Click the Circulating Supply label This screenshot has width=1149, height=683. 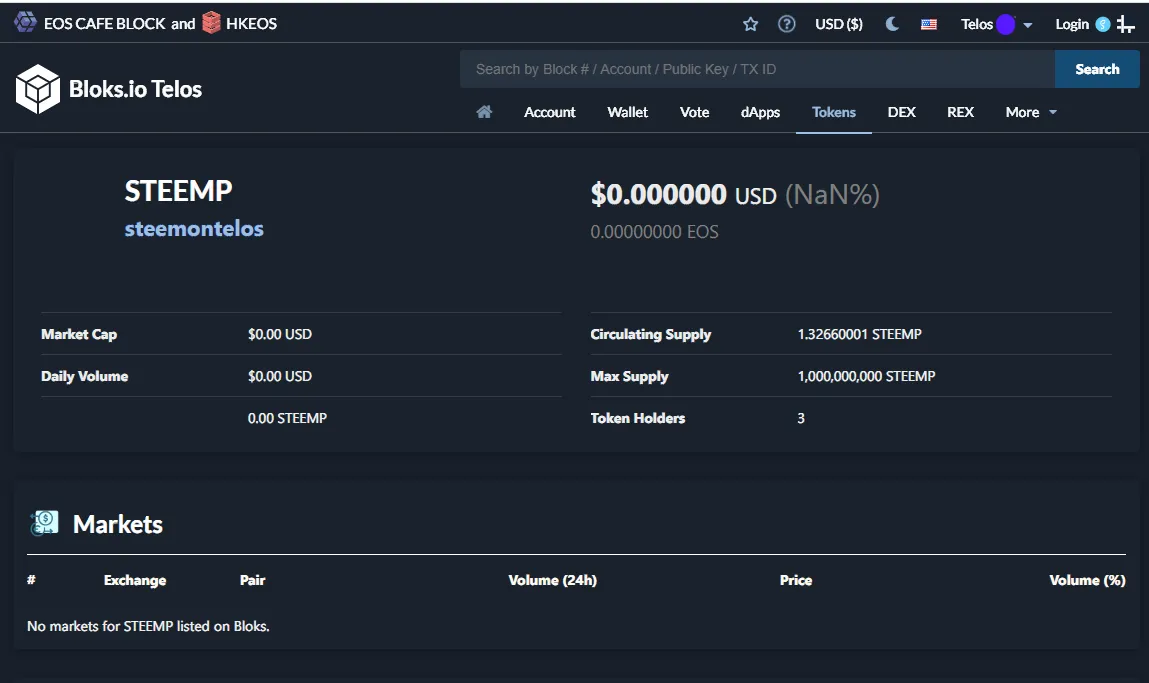pos(651,334)
